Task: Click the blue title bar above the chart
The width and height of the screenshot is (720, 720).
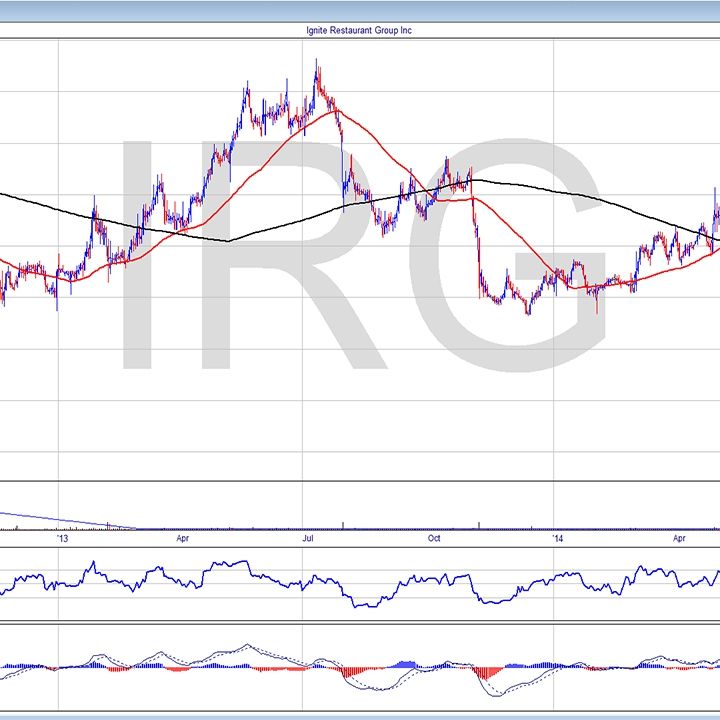Action: click(x=360, y=8)
